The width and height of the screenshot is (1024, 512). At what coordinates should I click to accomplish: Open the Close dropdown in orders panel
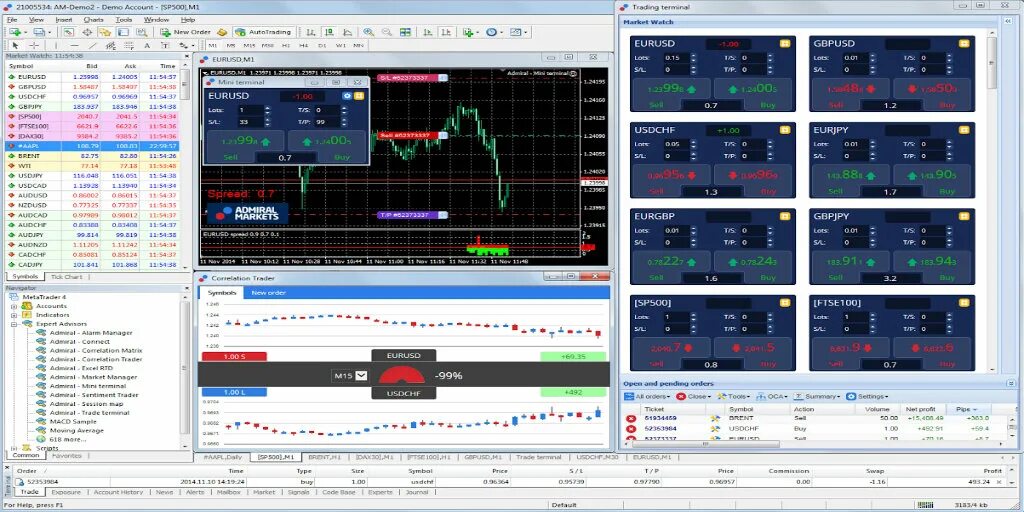point(694,396)
